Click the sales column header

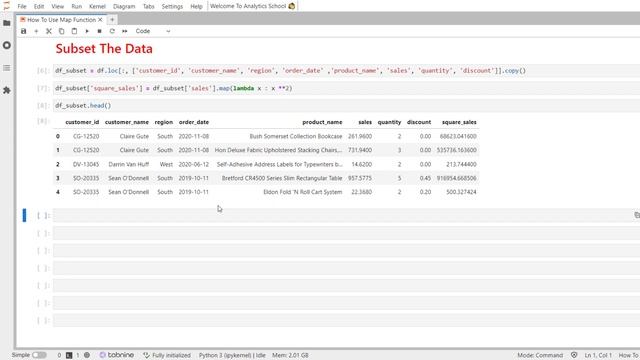[365, 122]
